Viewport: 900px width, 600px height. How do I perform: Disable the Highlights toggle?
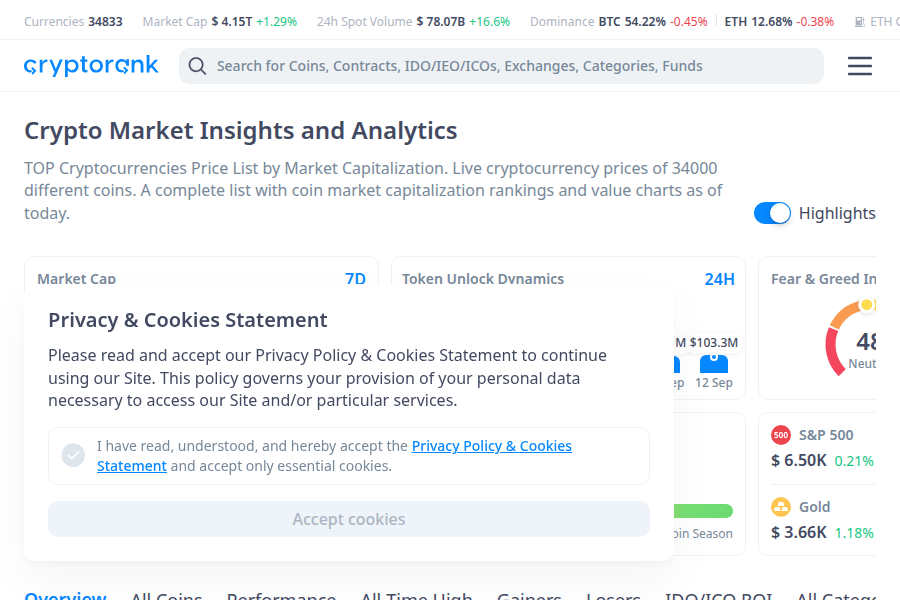pyautogui.click(x=772, y=213)
